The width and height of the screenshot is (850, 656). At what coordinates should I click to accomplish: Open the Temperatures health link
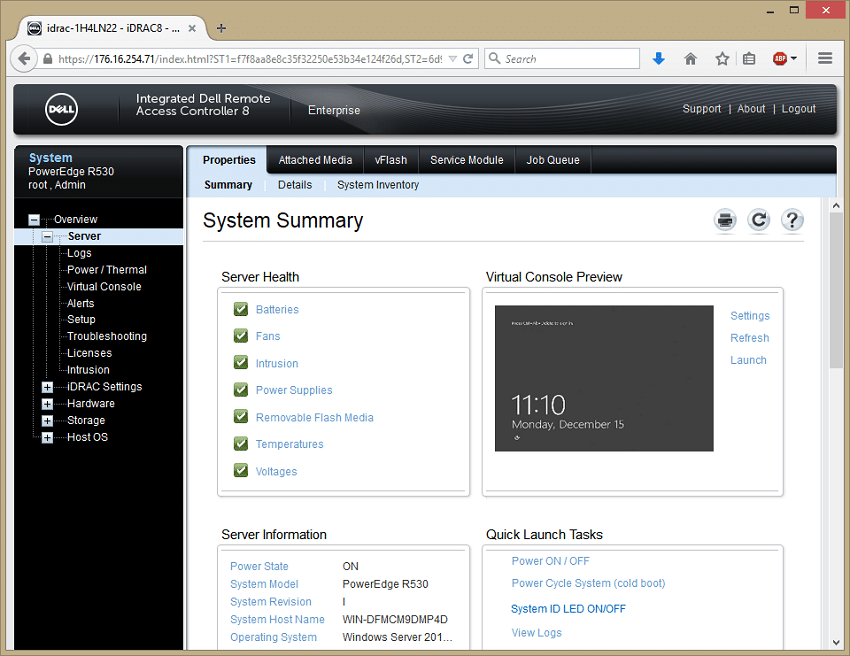(x=289, y=444)
